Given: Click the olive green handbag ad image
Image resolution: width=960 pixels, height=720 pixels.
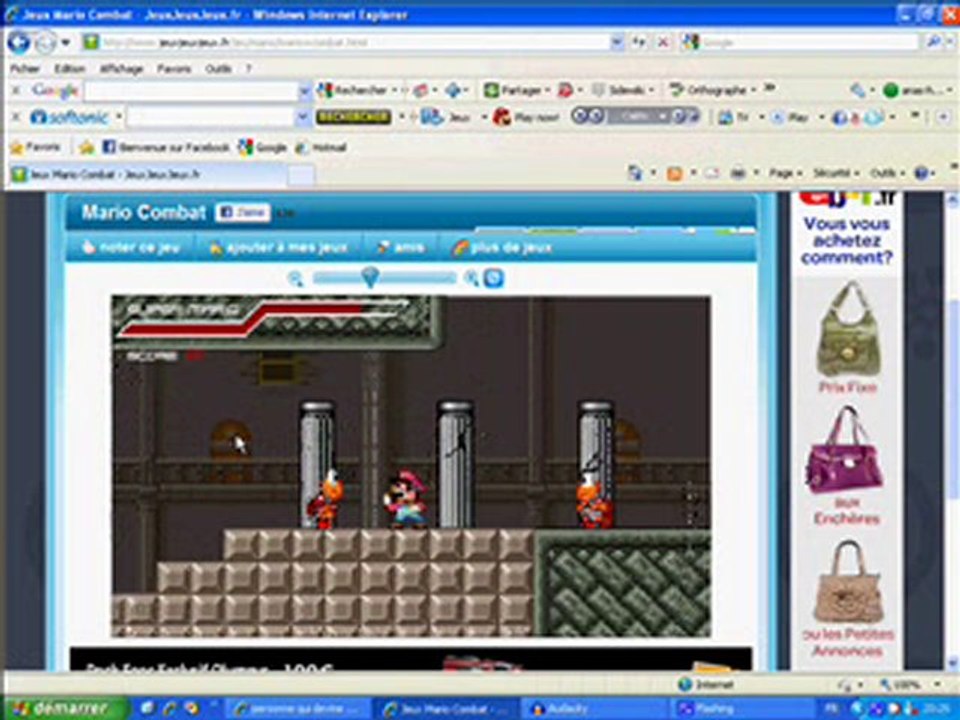Looking at the screenshot, I should pyautogui.click(x=848, y=329).
